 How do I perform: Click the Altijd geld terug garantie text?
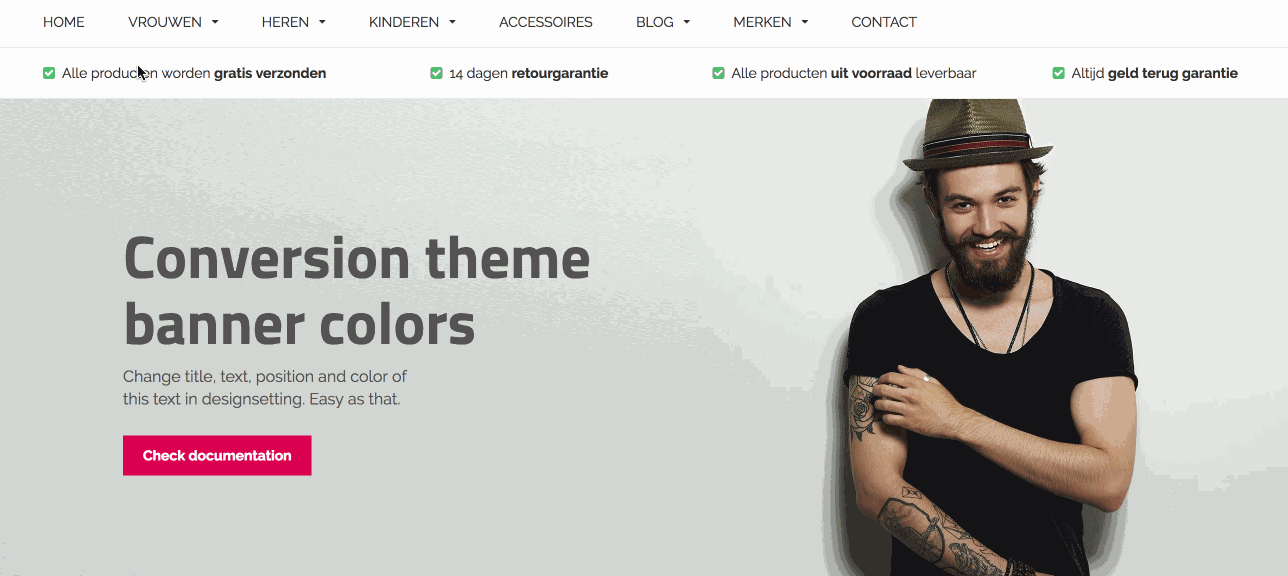point(1155,73)
